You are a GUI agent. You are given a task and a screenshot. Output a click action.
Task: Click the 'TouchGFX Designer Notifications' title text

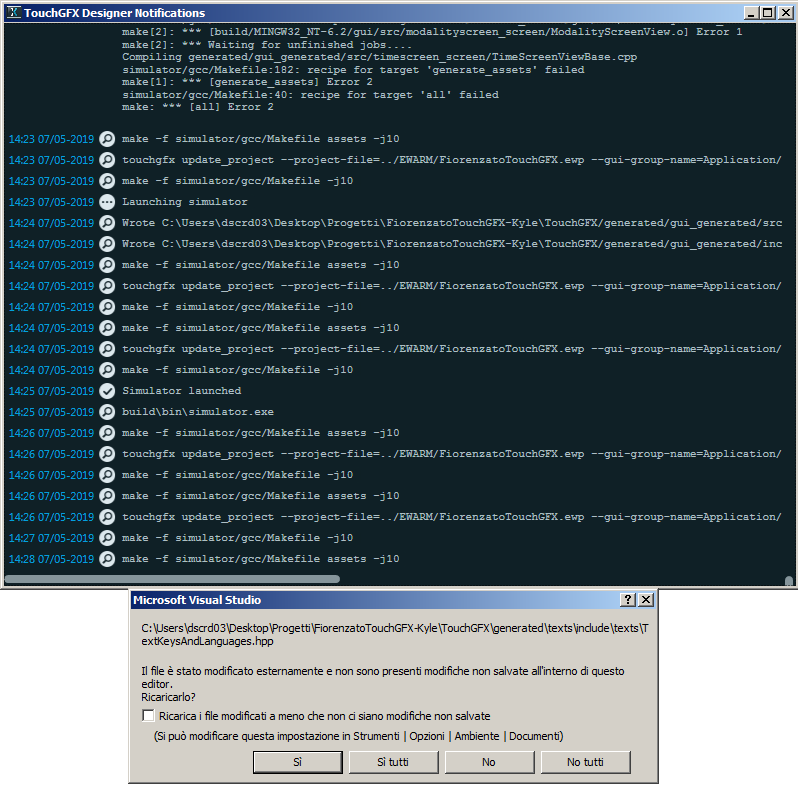coord(115,13)
